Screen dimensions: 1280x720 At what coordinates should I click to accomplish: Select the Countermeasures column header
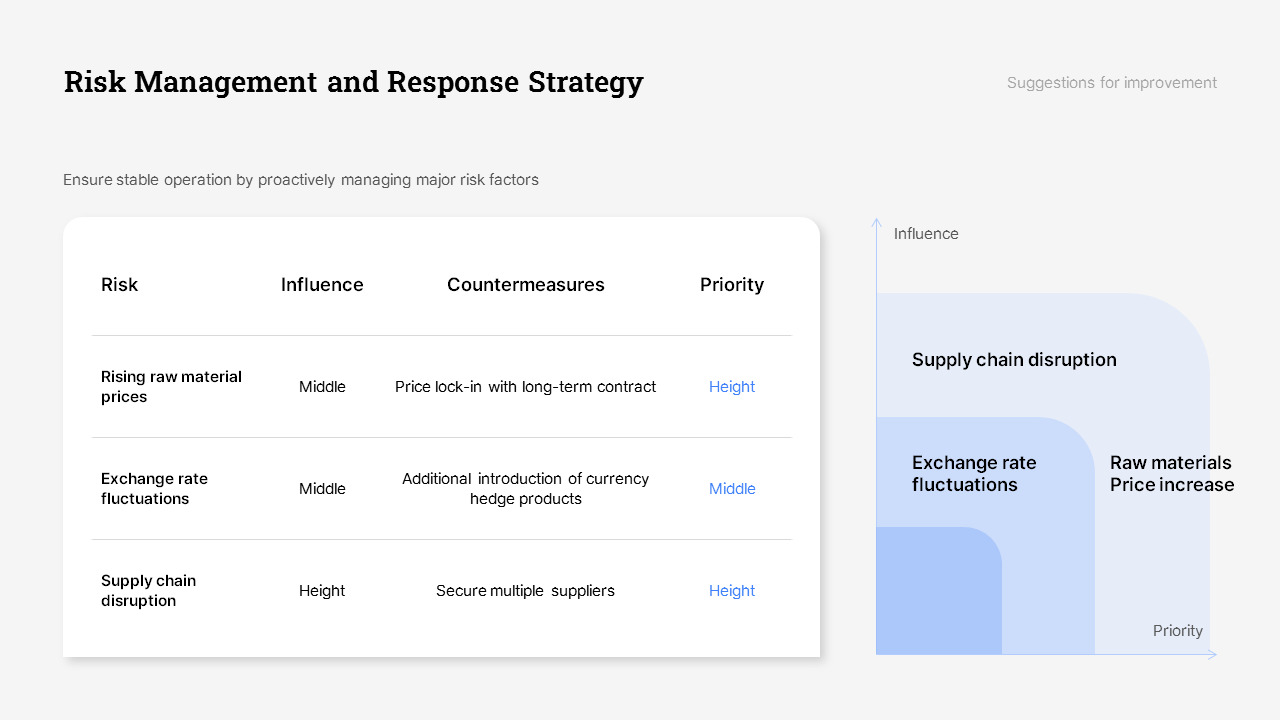click(x=526, y=285)
